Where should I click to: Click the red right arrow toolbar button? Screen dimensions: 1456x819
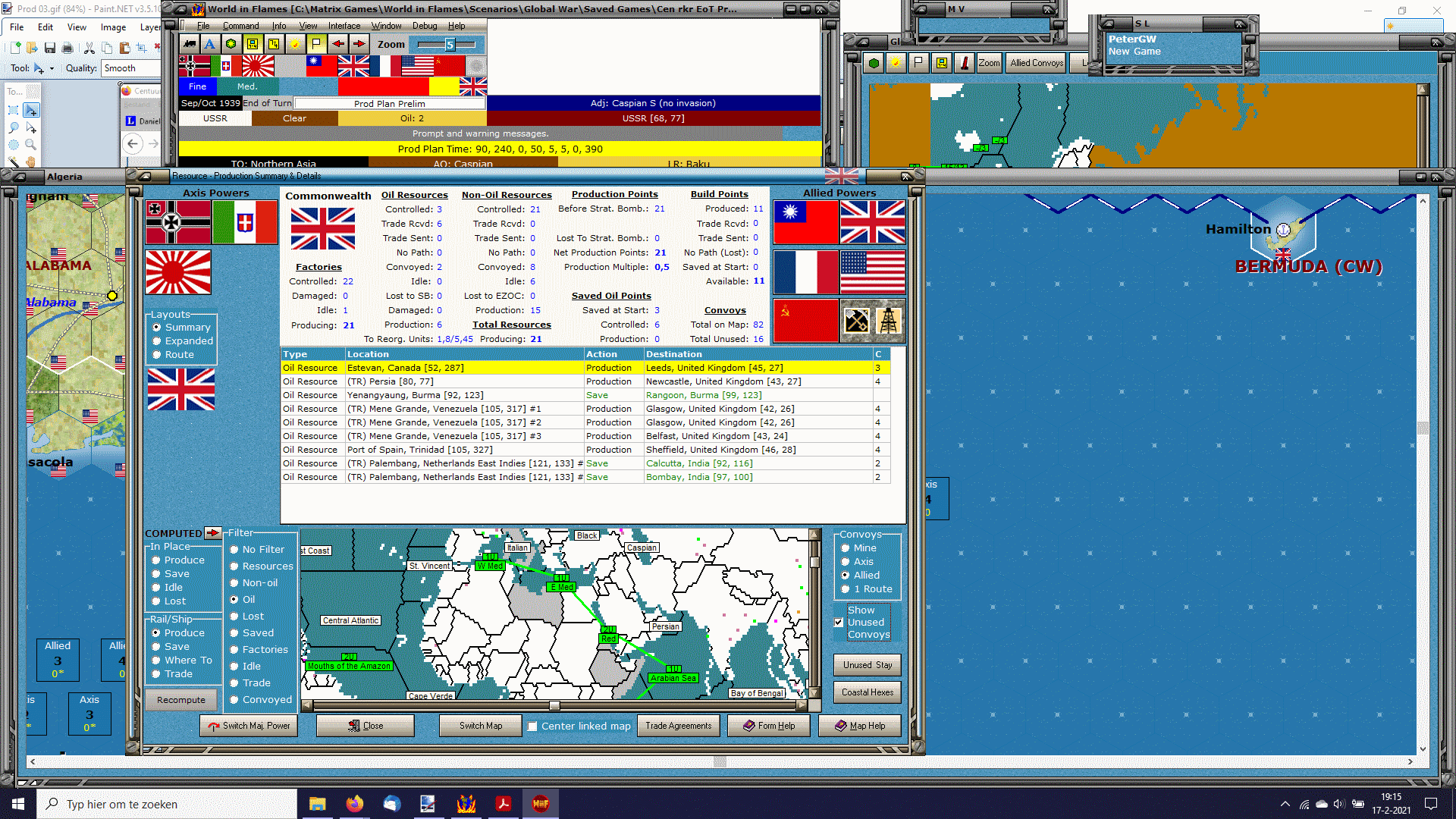[359, 44]
